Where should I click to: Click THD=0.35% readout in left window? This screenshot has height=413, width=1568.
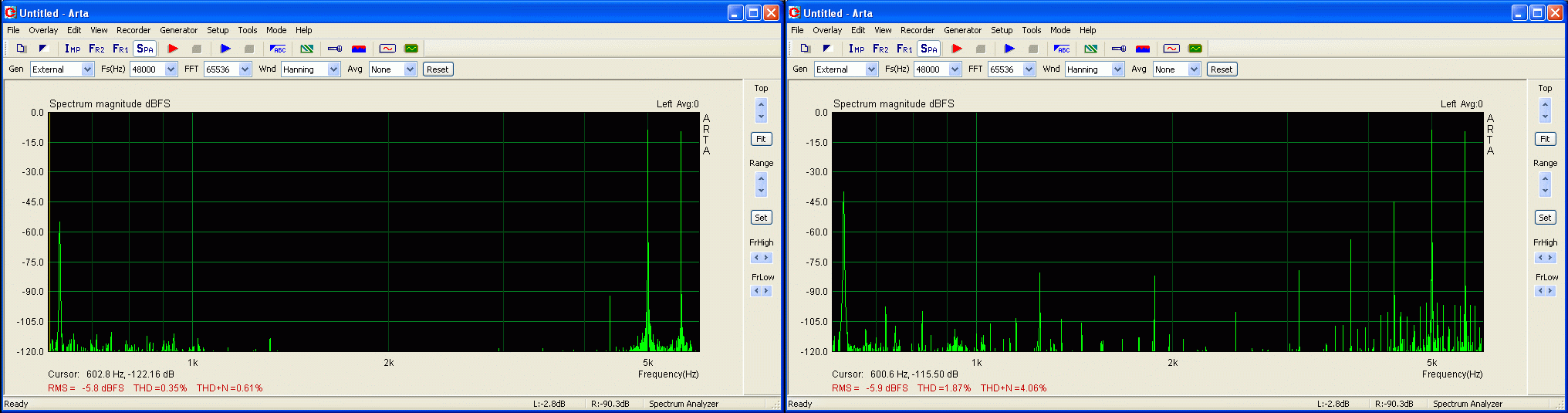161,388
